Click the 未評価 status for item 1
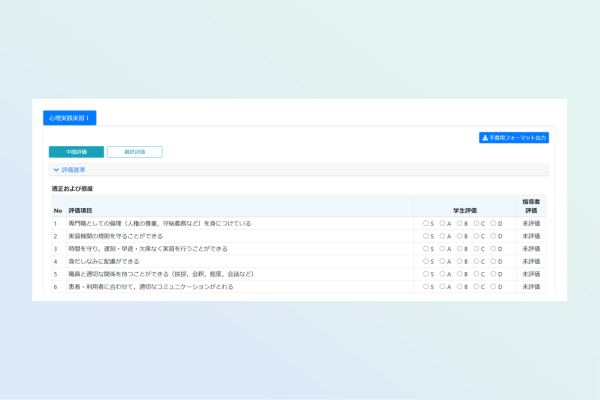The width and height of the screenshot is (600, 400). pyautogui.click(x=530, y=223)
